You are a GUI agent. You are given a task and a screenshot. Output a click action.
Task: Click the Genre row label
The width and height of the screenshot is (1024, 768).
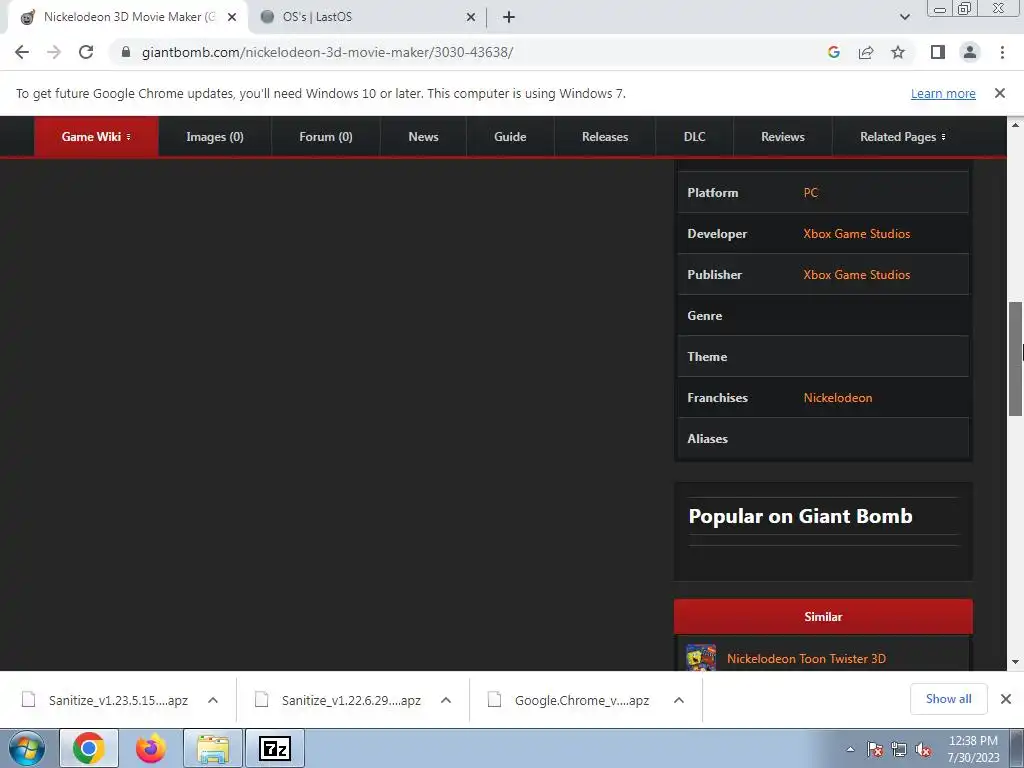click(x=705, y=315)
